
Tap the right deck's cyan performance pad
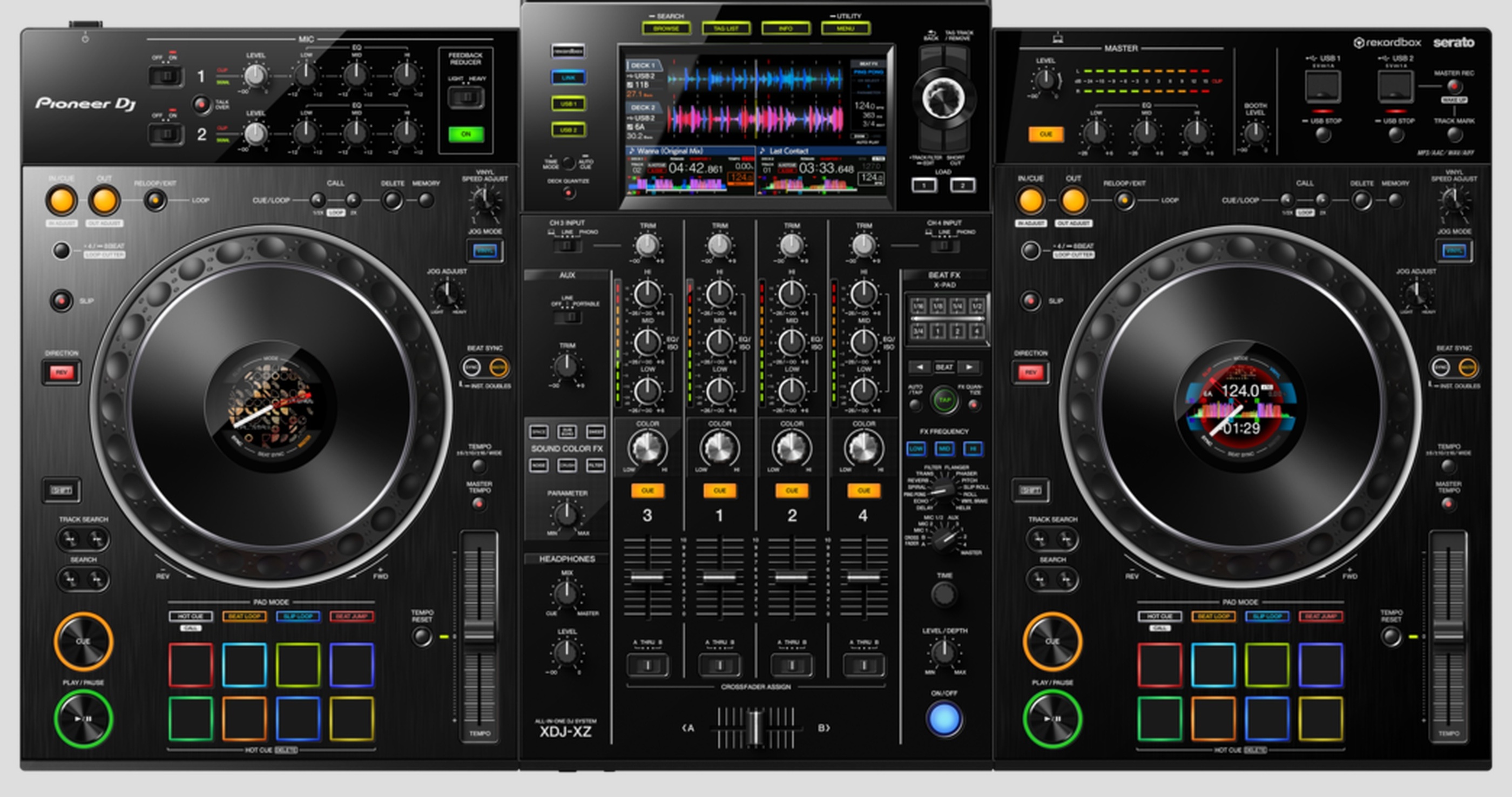pyautogui.click(x=1213, y=665)
